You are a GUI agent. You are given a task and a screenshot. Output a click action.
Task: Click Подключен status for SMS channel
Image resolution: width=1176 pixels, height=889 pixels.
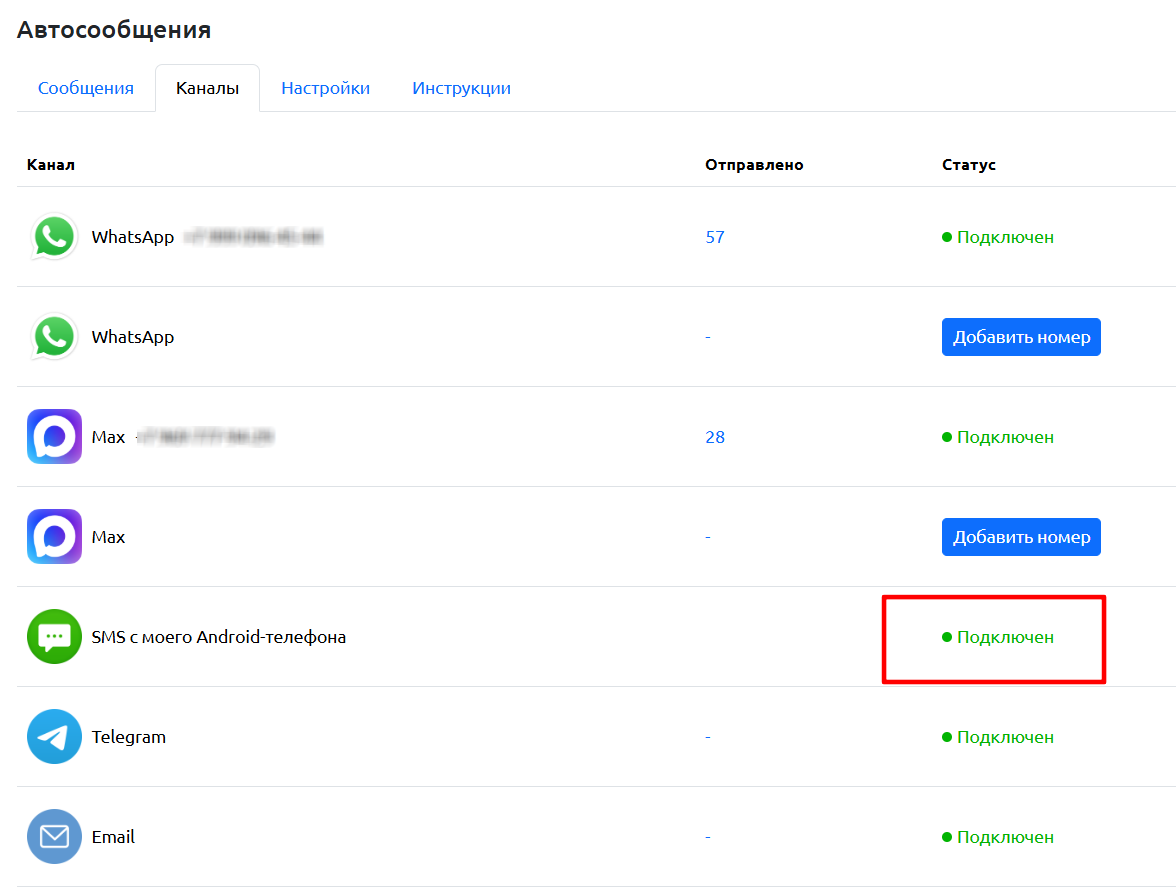pyautogui.click(x=998, y=637)
